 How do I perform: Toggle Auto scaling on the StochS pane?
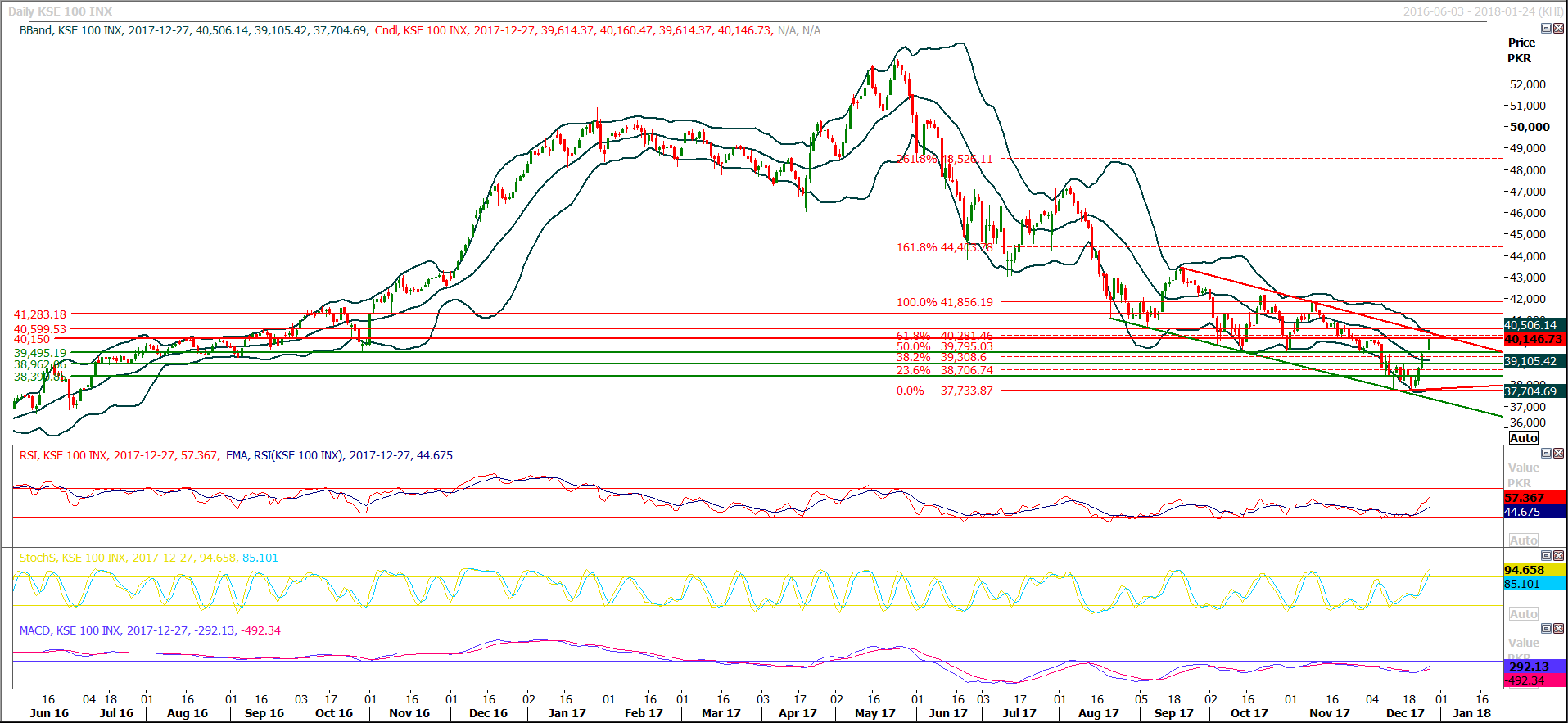click(1523, 614)
